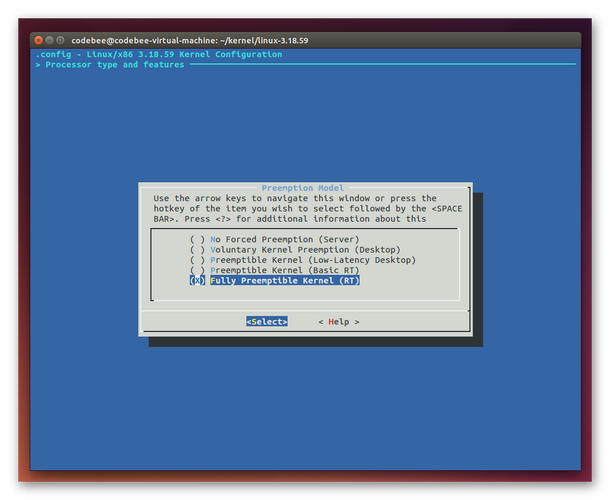Viewport: 610px width, 500px height.
Task: Choose Preemptible Kernel (Low-Latency Desktop) radio
Action: (x=197, y=260)
